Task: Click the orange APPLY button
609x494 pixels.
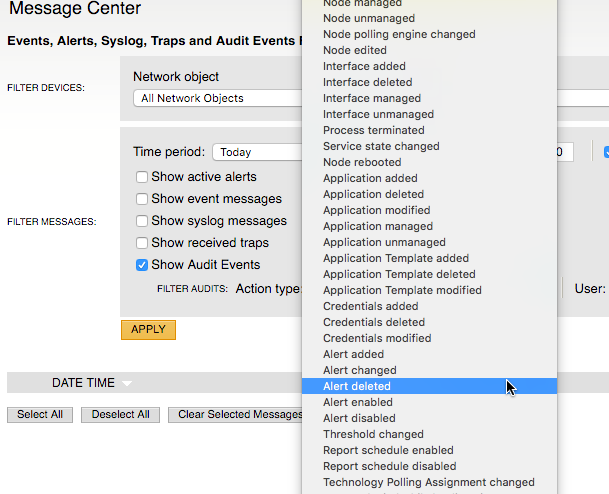Action: point(148,330)
